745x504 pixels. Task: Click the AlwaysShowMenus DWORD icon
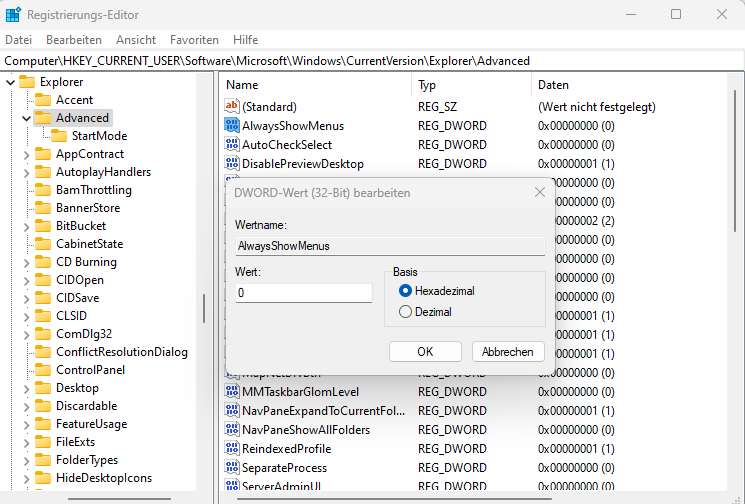(232, 125)
